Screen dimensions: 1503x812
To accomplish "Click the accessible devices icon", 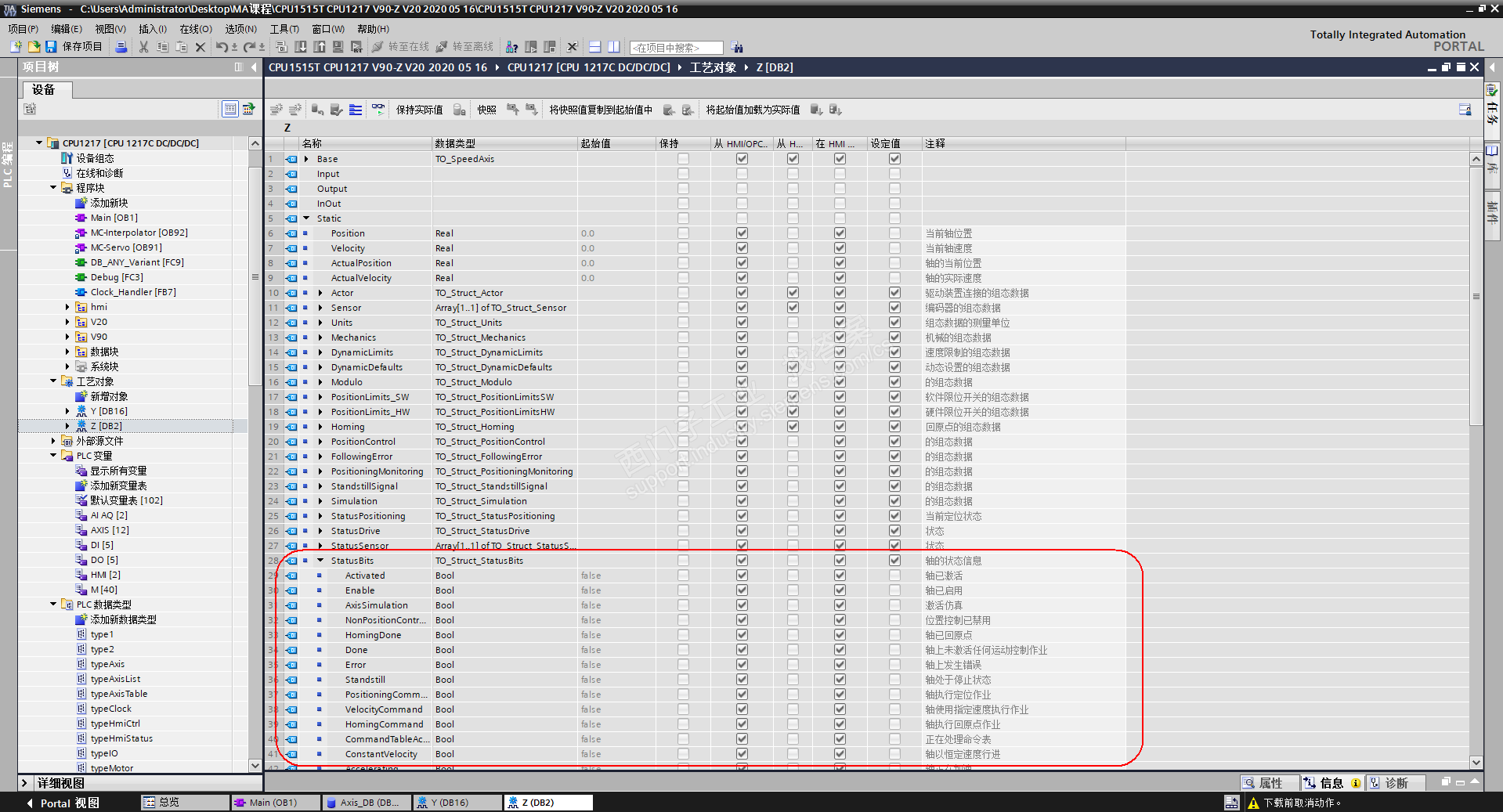I will [512, 47].
